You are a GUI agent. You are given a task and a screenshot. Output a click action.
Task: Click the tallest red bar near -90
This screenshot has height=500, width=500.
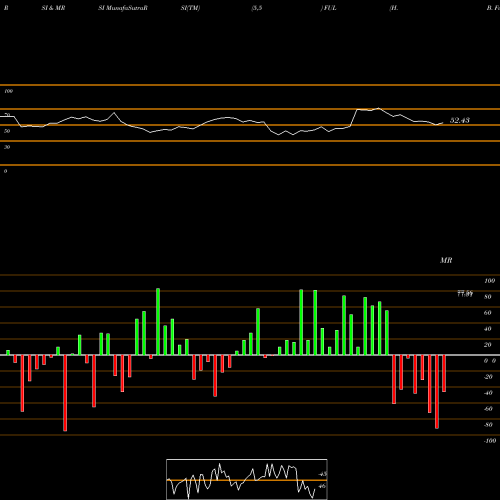point(65,393)
